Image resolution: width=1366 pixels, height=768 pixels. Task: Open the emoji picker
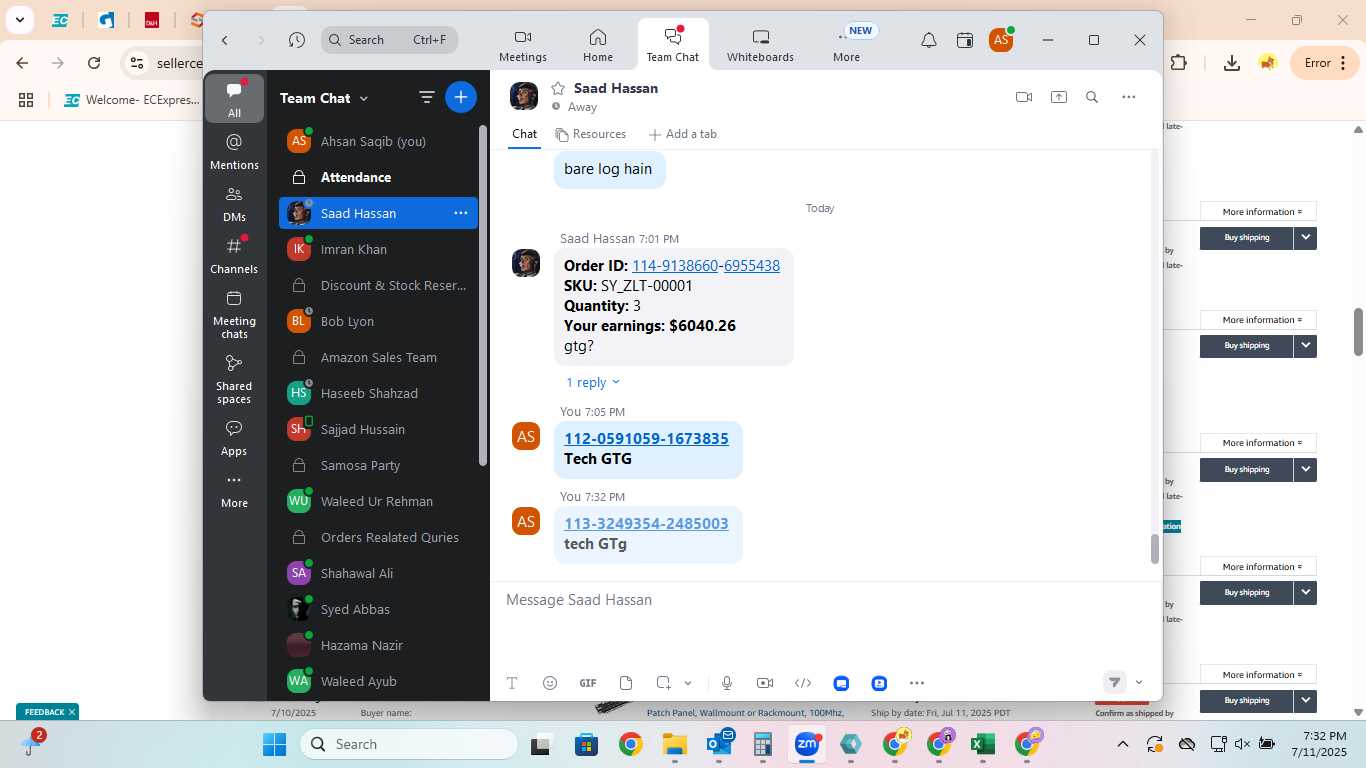pos(550,683)
